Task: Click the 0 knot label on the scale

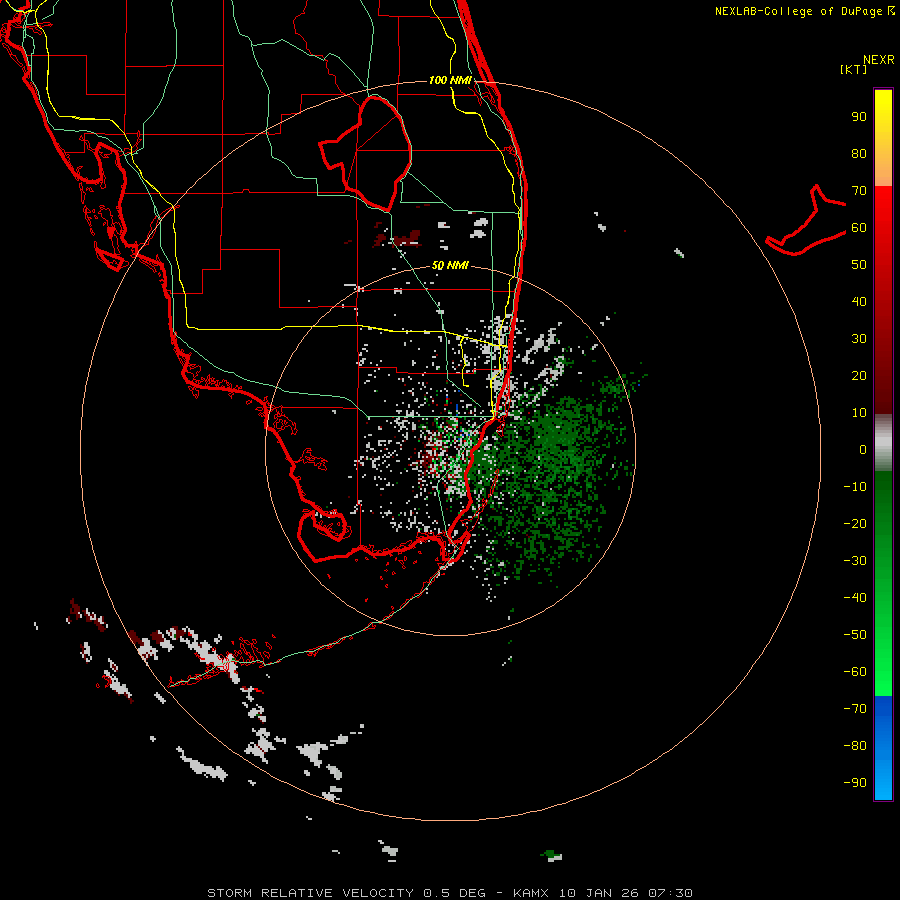Action: coord(863,449)
